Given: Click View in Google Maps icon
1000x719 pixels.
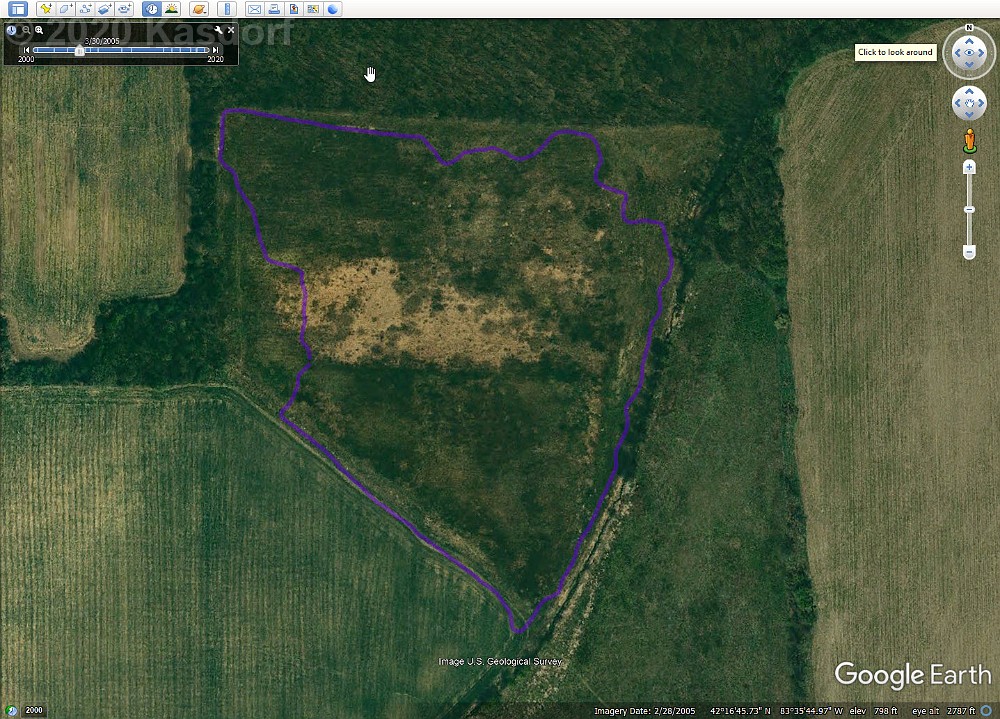Looking at the screenshot, I should pyautogui.click(x=313, y=9).
